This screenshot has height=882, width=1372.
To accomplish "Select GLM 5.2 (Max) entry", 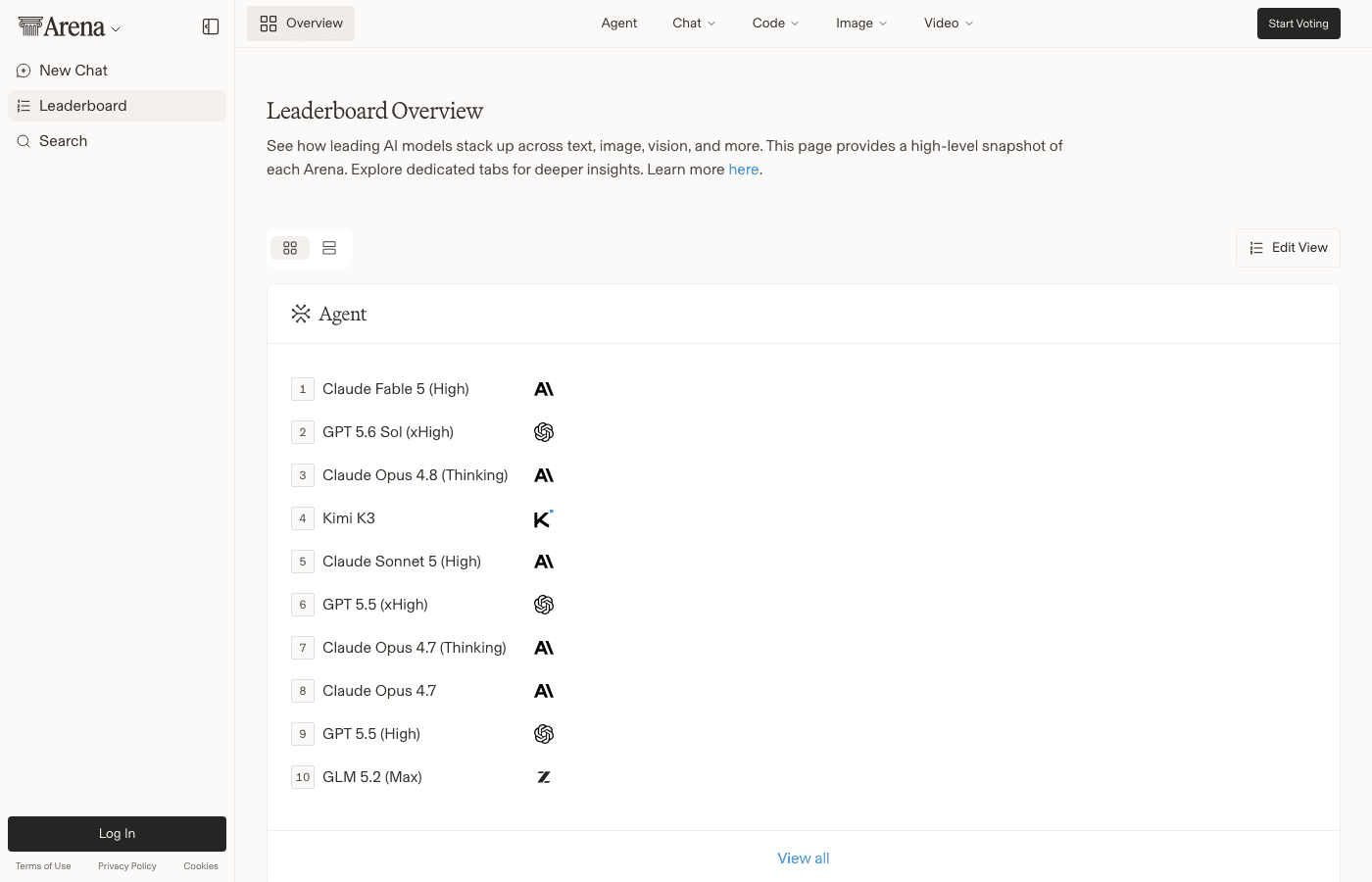I will click(x=372, y=777).
